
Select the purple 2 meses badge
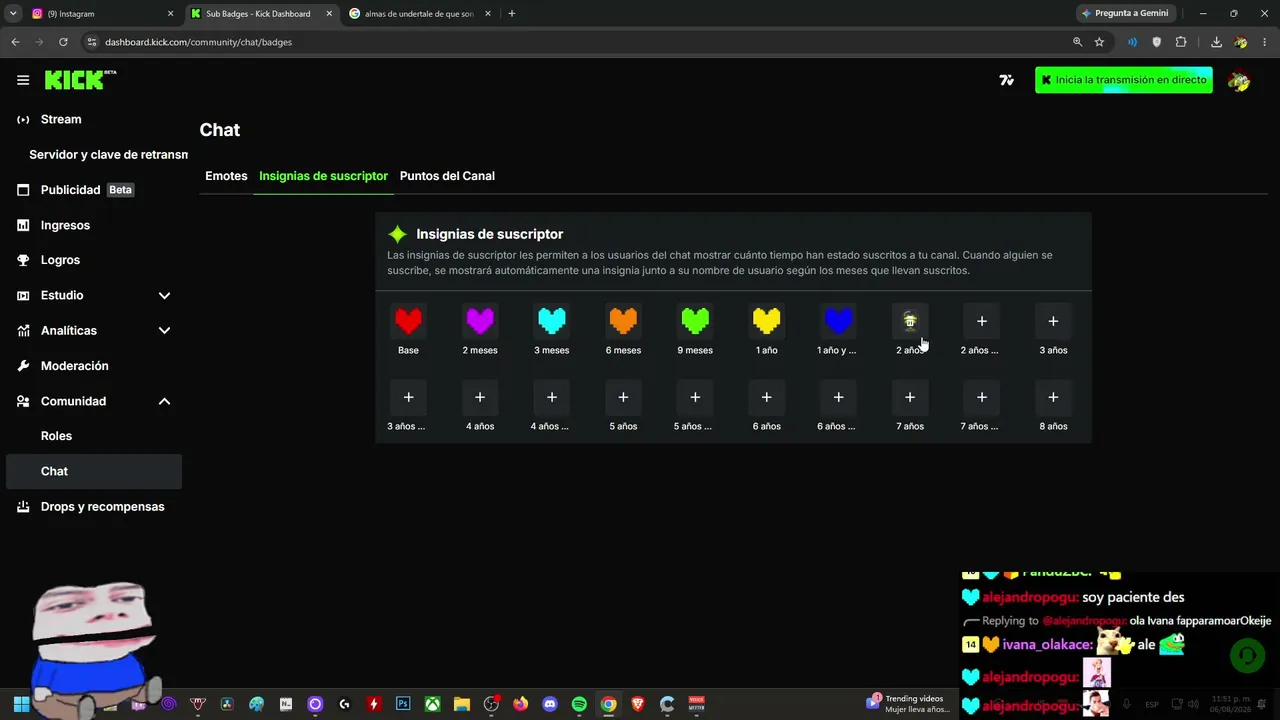pyautogui.click(x=480, y=321)
